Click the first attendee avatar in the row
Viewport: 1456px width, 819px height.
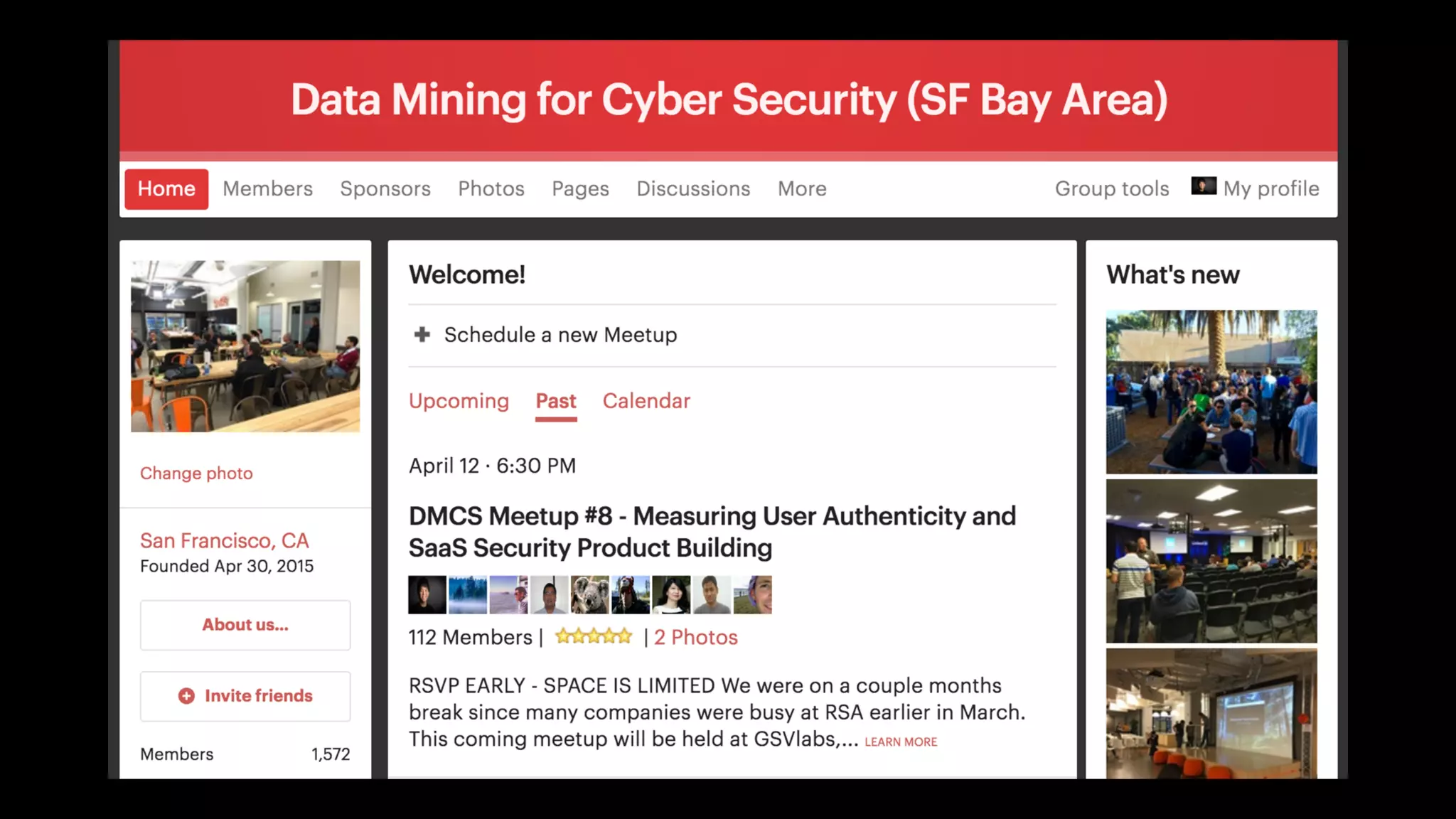[x=427, y=595]
